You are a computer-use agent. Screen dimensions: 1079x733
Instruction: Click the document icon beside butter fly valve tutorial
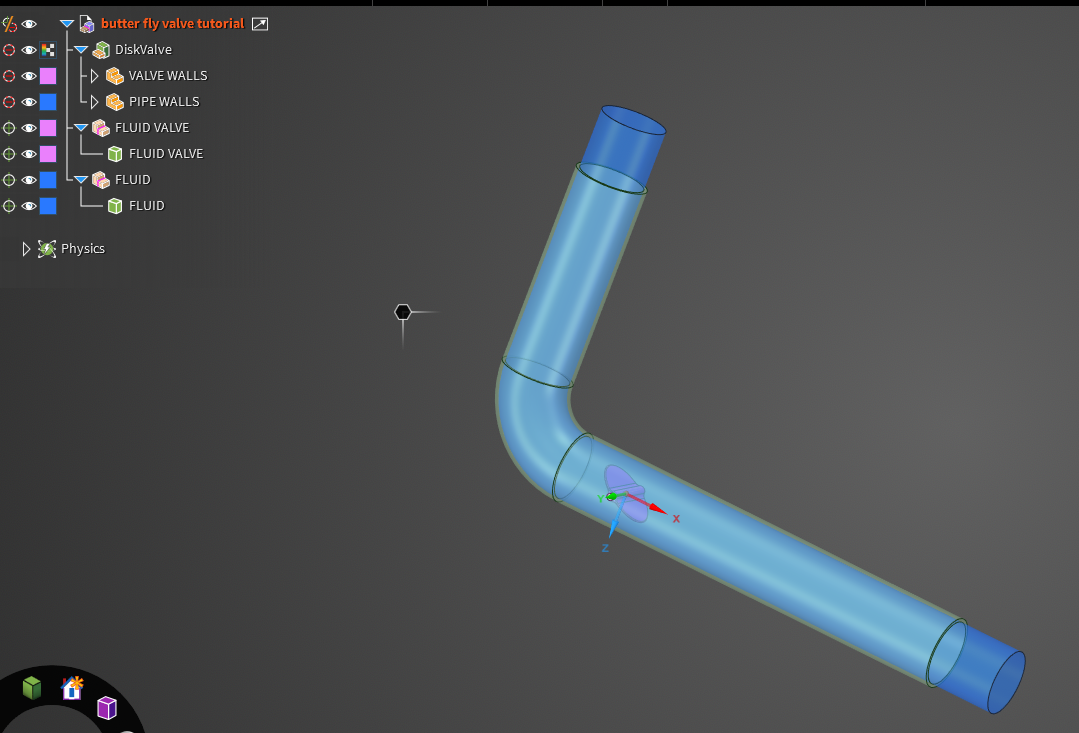click(87, 24)
